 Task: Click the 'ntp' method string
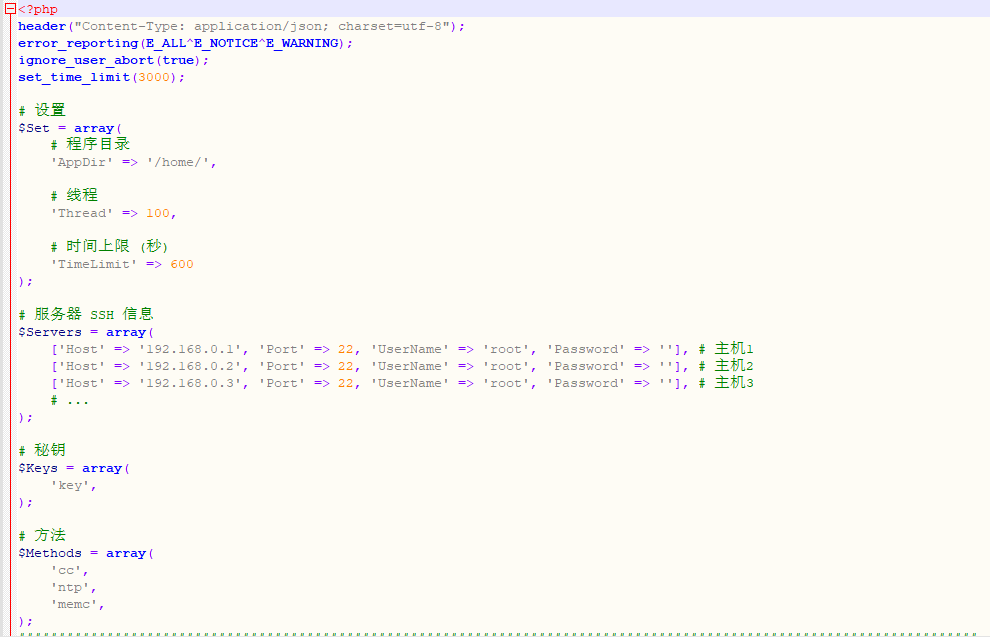coord(70,587)
